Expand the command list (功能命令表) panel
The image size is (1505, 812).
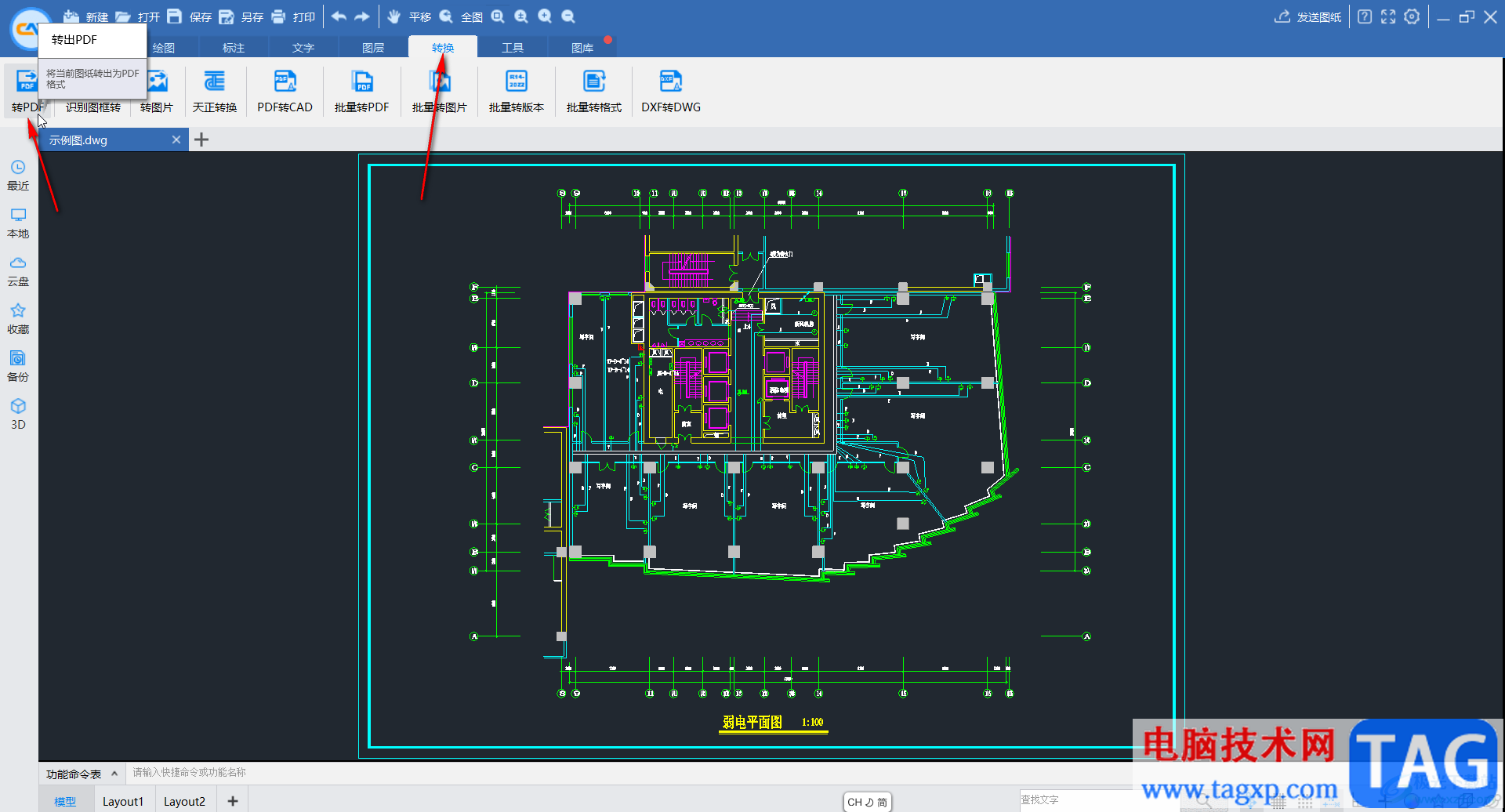pyautogui.click(x=114, y=774)
